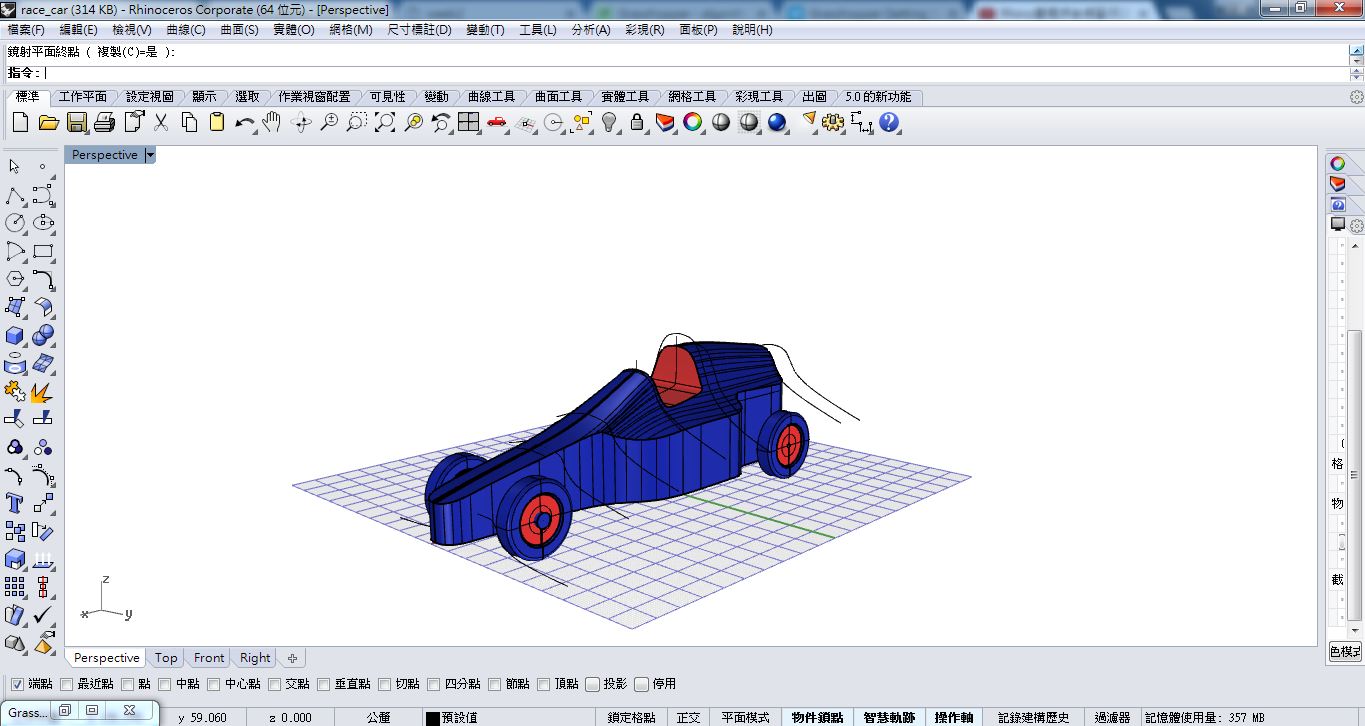
Task: Click the red car icon in toolbar
Action: tap(497, 122)
